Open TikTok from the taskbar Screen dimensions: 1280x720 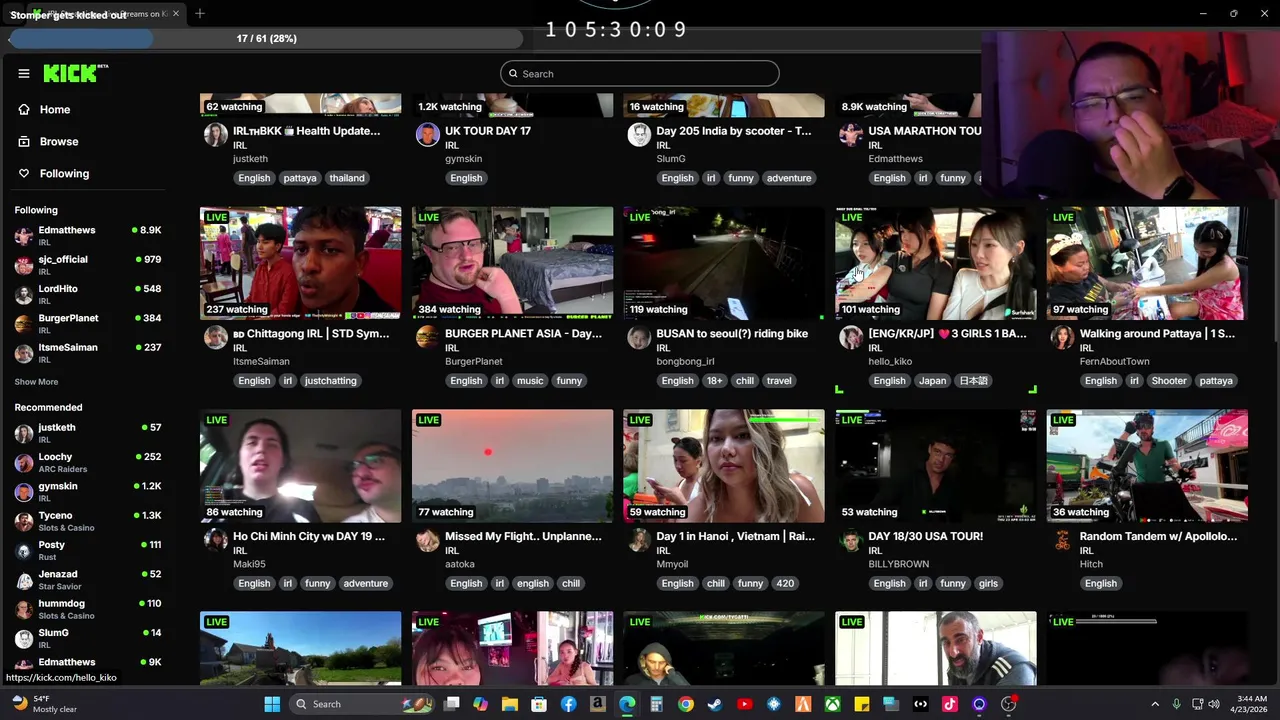coord(950,704)
